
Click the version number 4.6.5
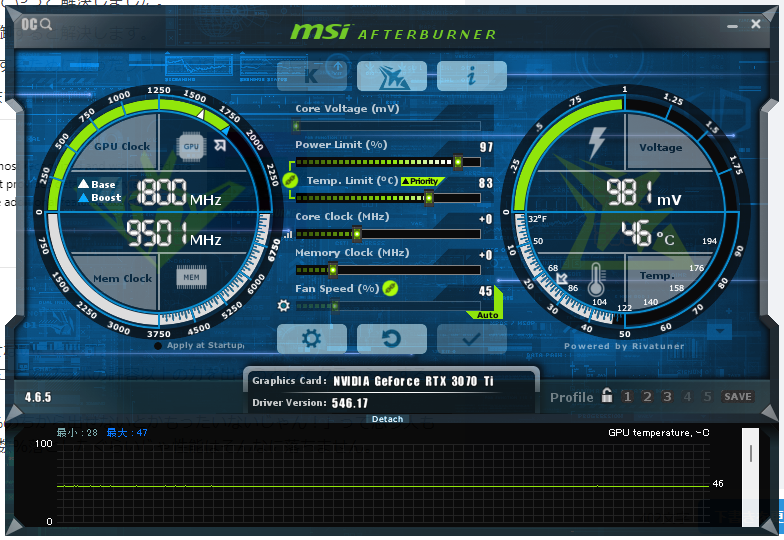click(x=38, y=398)
